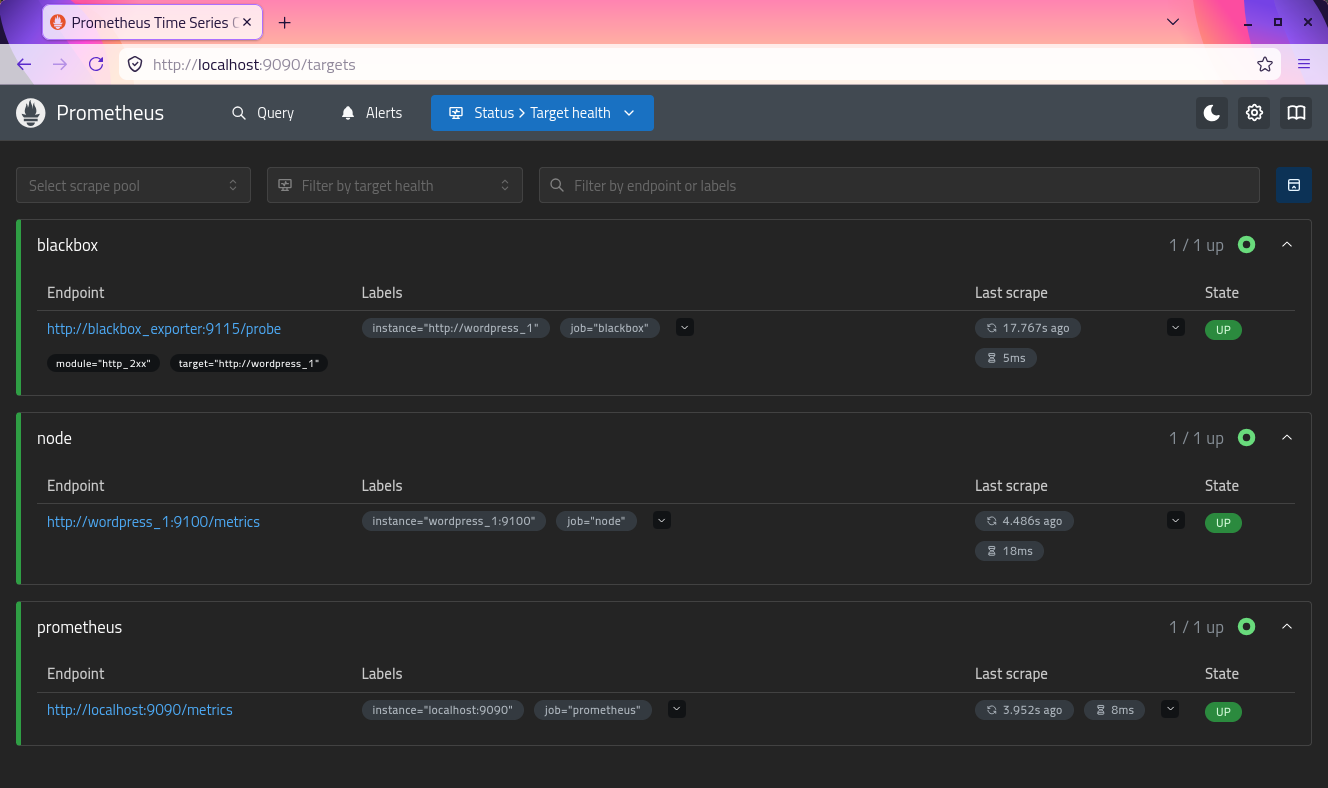Click the shield site-info icon
The width and height of the screenshot is (1328, 788).
click(x=135, y=64)
